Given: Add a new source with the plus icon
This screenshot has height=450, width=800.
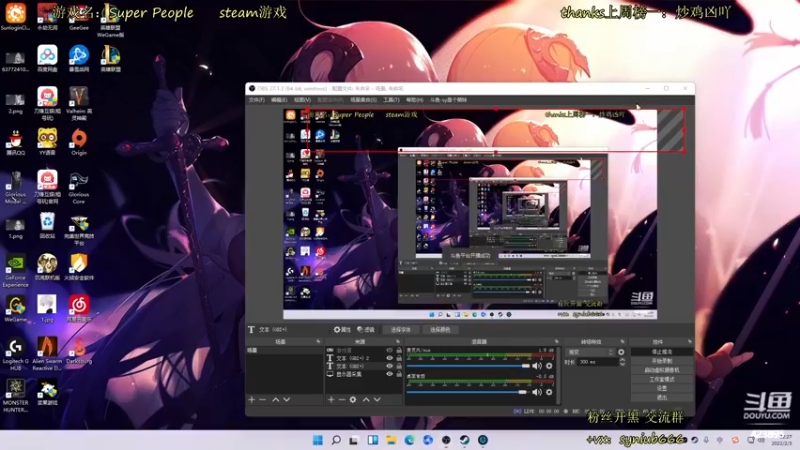Looking at the screenshot, I should coord(331,399).
